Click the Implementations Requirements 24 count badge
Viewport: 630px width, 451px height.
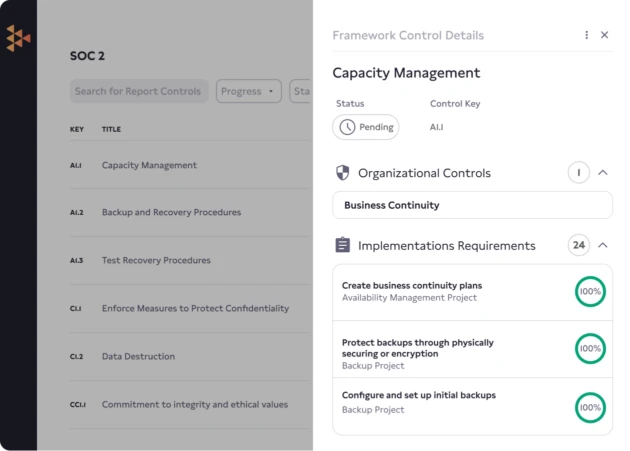pyautogui.click(x=578, y=245)
